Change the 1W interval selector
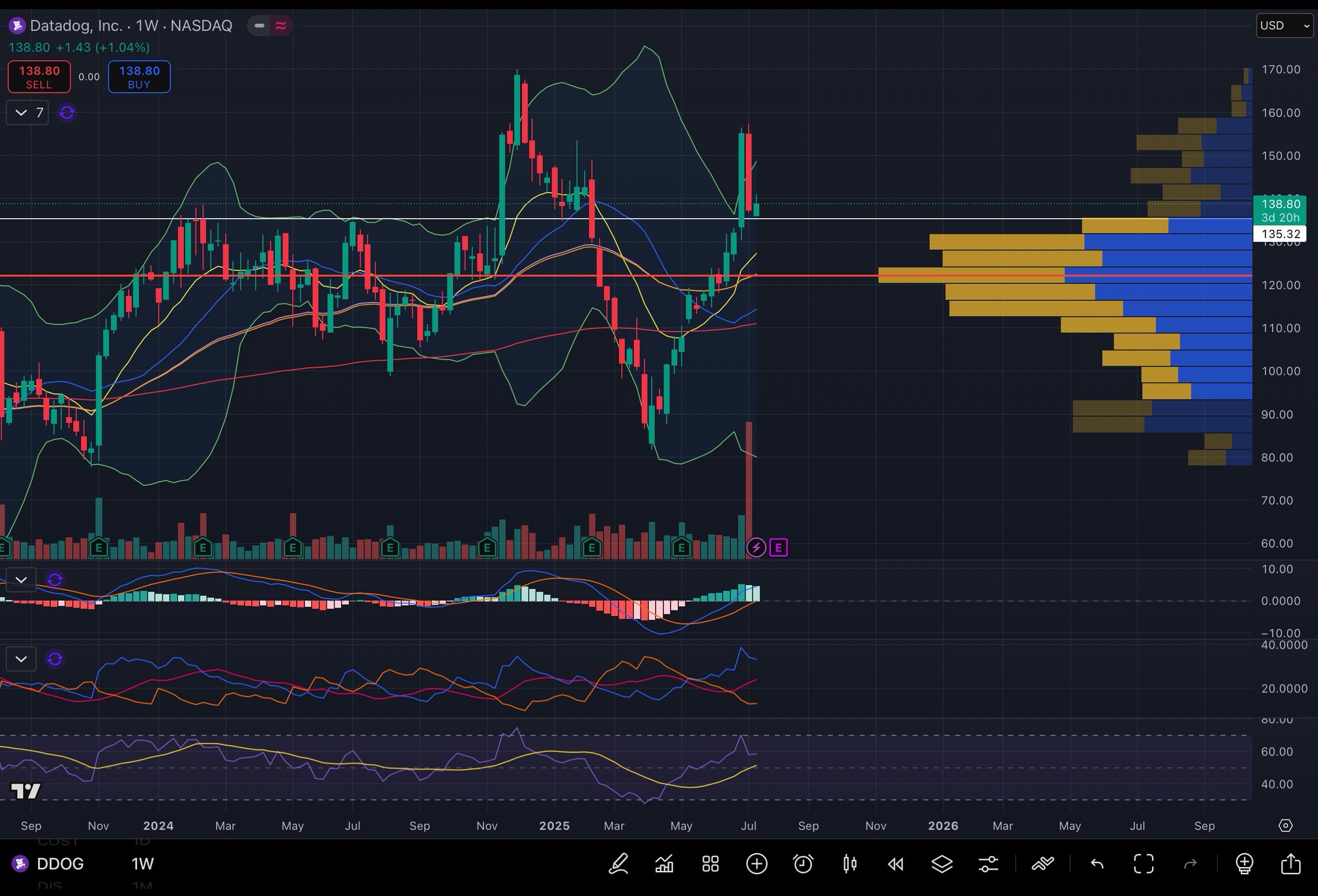This screenshot has height=896, width=1318. 143,864
